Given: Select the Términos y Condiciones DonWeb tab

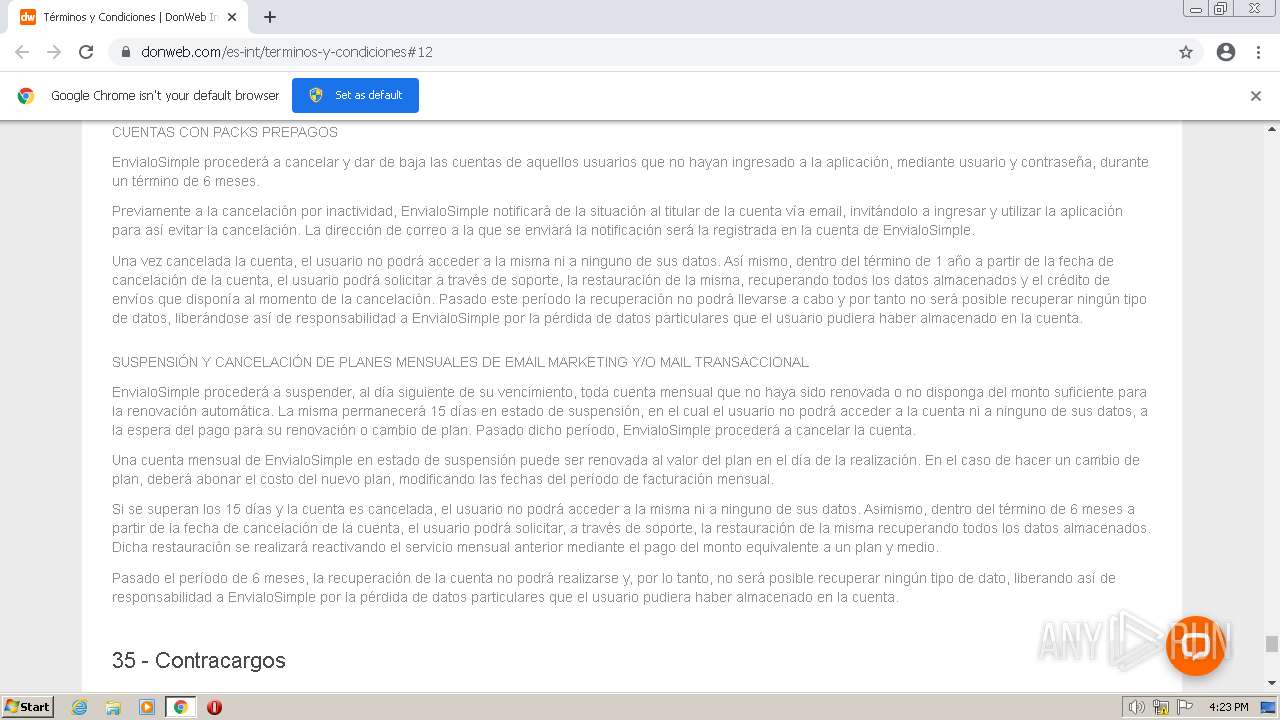Looking at the screenshot, I should pyautogui.click(x=128, y=17).
